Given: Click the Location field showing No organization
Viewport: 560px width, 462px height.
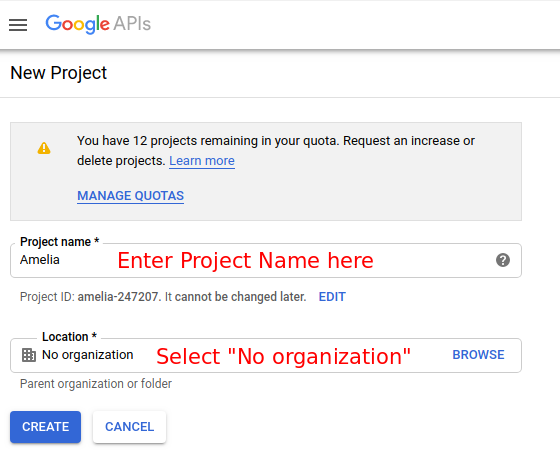Looking at the screenshot, I should pos(266,355).
